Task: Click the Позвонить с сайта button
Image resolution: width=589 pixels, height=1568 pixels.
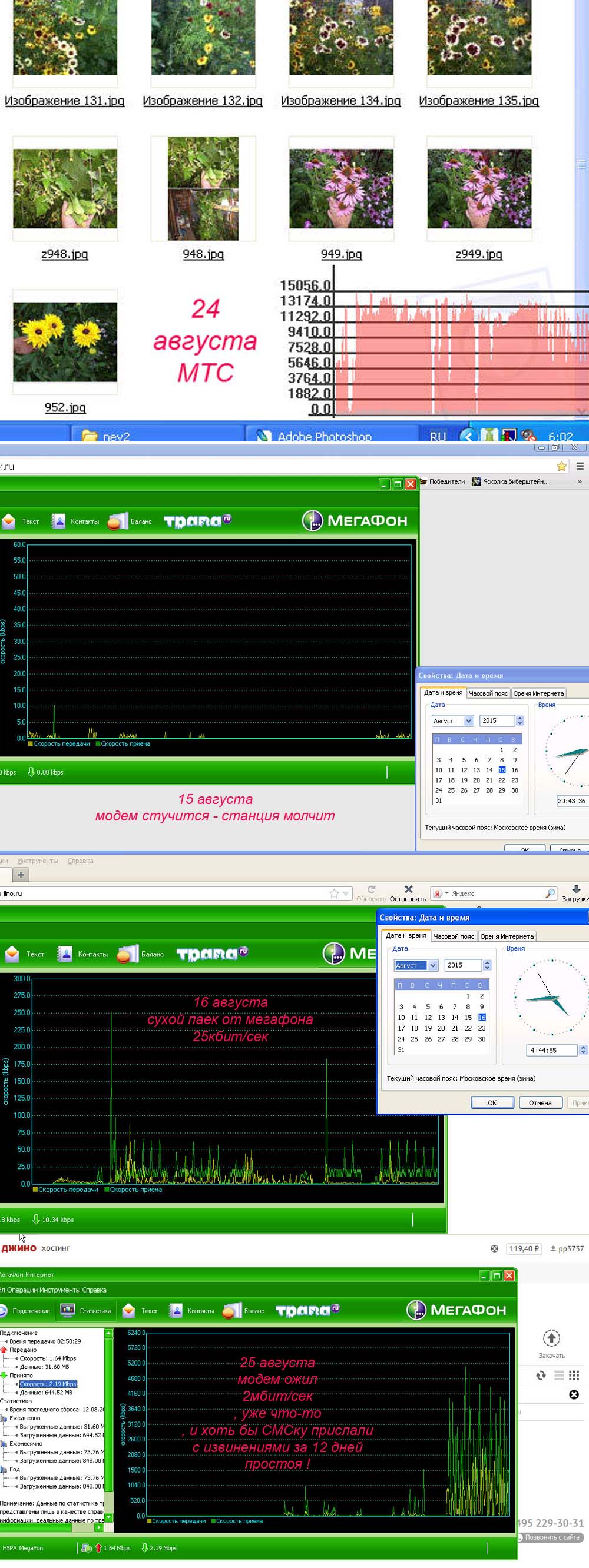Action: (551, 1537)
